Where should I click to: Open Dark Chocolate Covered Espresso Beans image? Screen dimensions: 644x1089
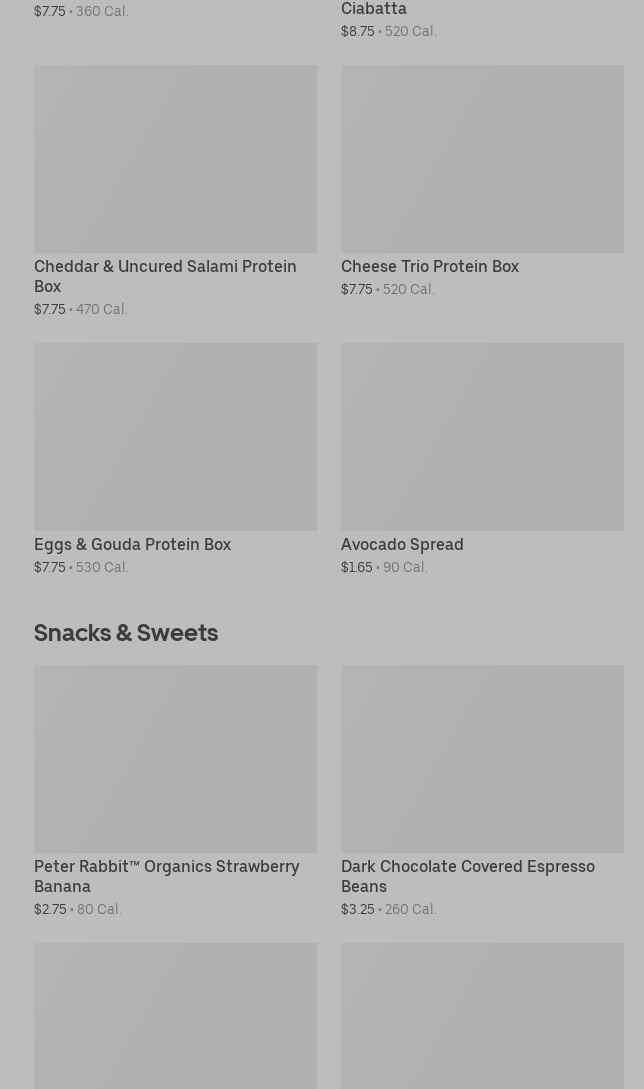point(482,759)
